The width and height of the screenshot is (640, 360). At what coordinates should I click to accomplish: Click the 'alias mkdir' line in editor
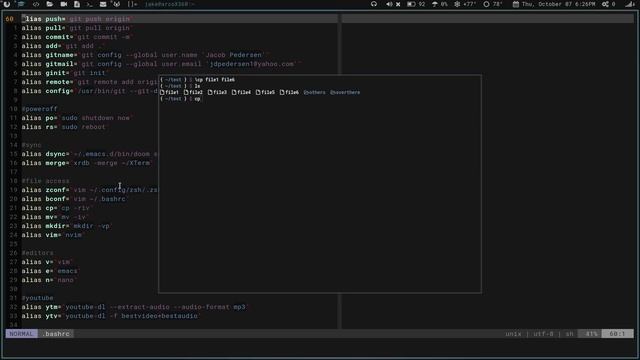(x=68, y=226)
